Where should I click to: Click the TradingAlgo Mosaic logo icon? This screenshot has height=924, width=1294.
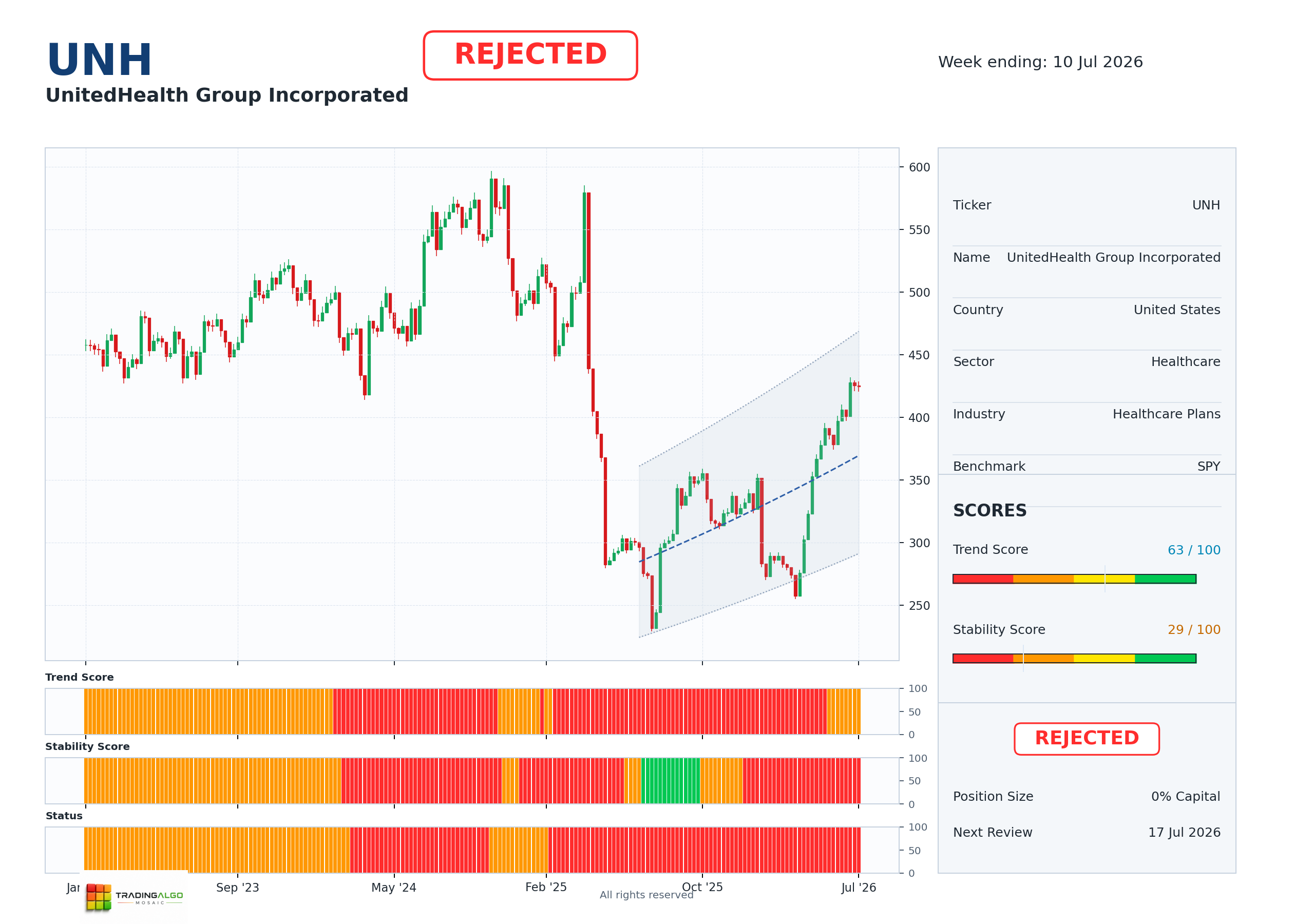pyautogui.click(x=99, y=897)
